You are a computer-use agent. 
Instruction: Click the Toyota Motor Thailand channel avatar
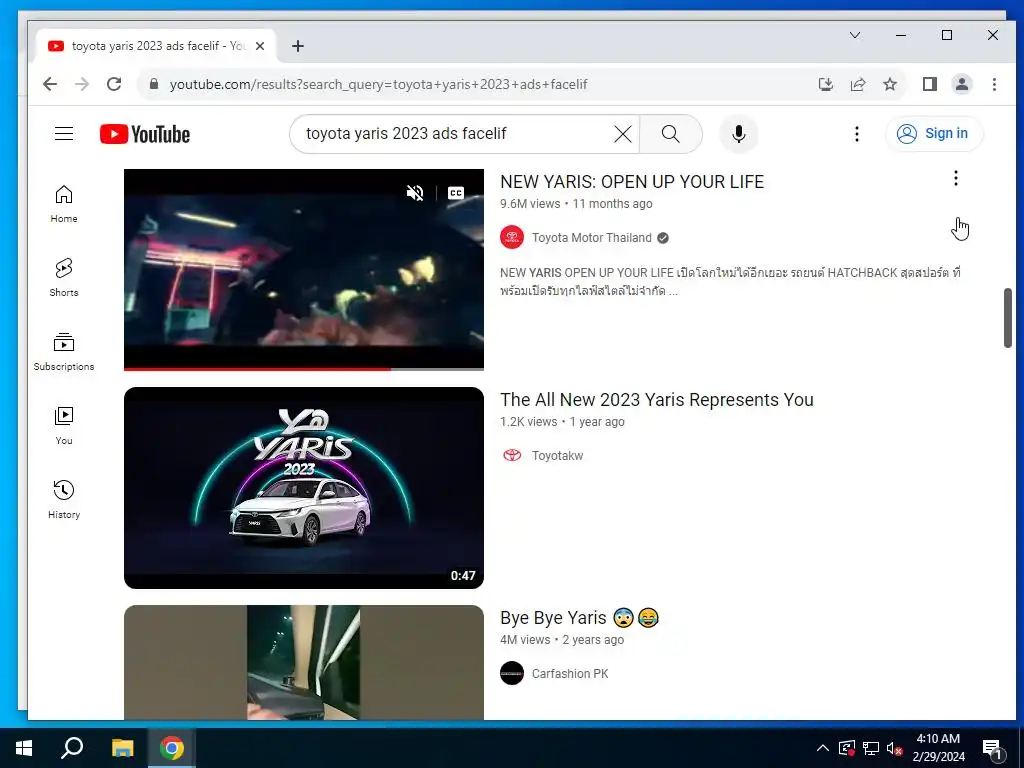pyautogui.click(x=512, y=237)
